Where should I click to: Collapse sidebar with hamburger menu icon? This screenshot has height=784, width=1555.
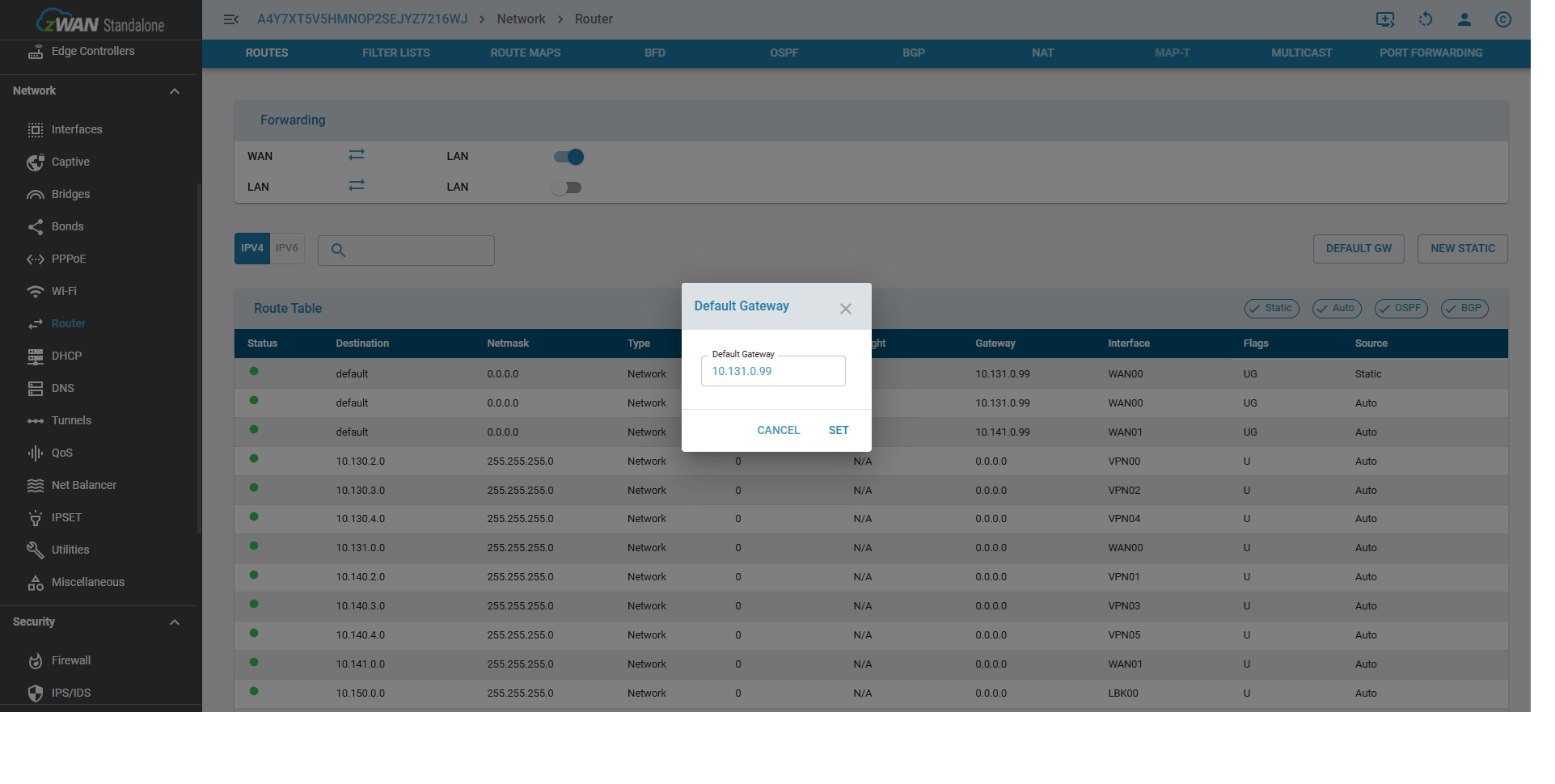click(230, 19)
